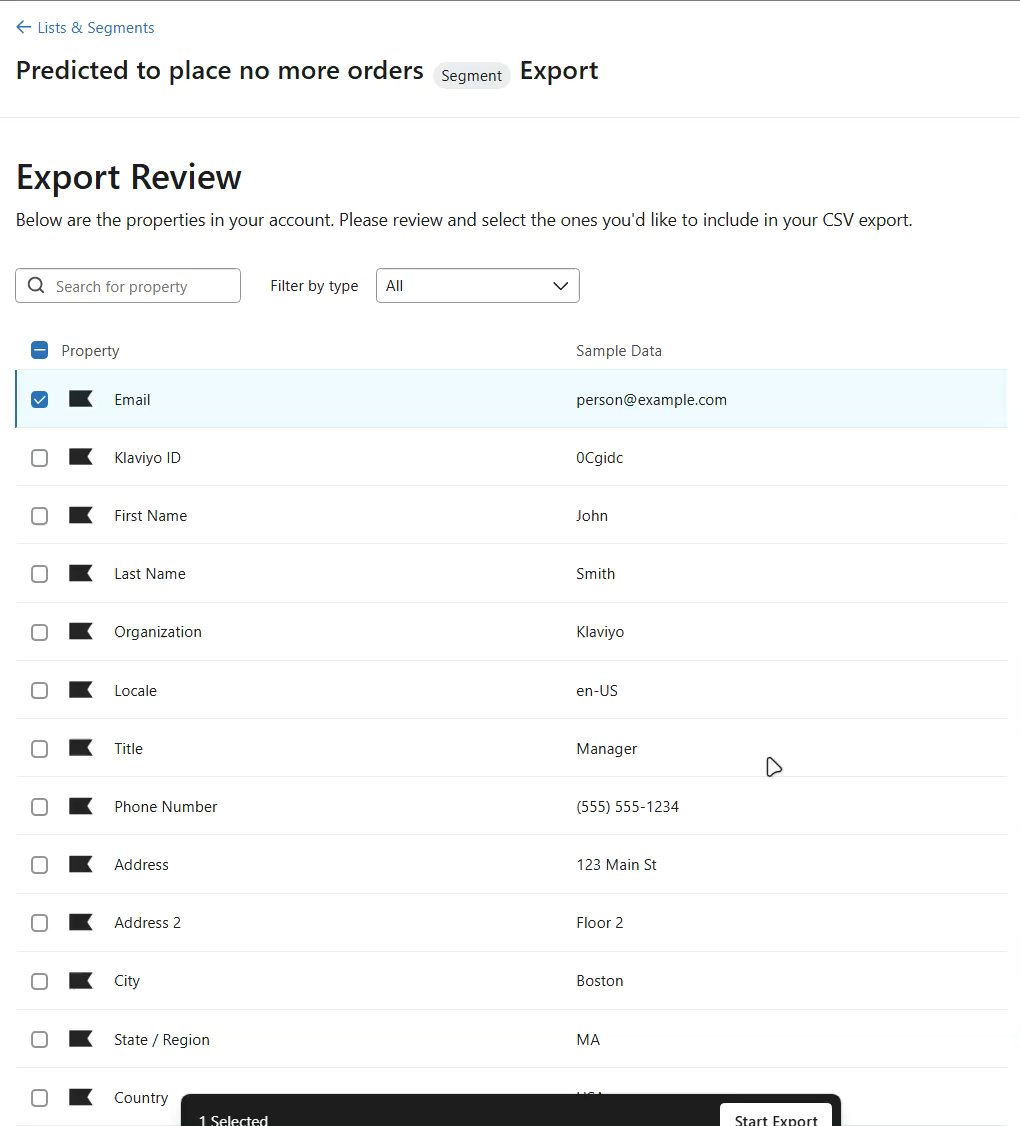
Task: Click the flag icon beside State / Region
Action: [x=80, y=1039]
